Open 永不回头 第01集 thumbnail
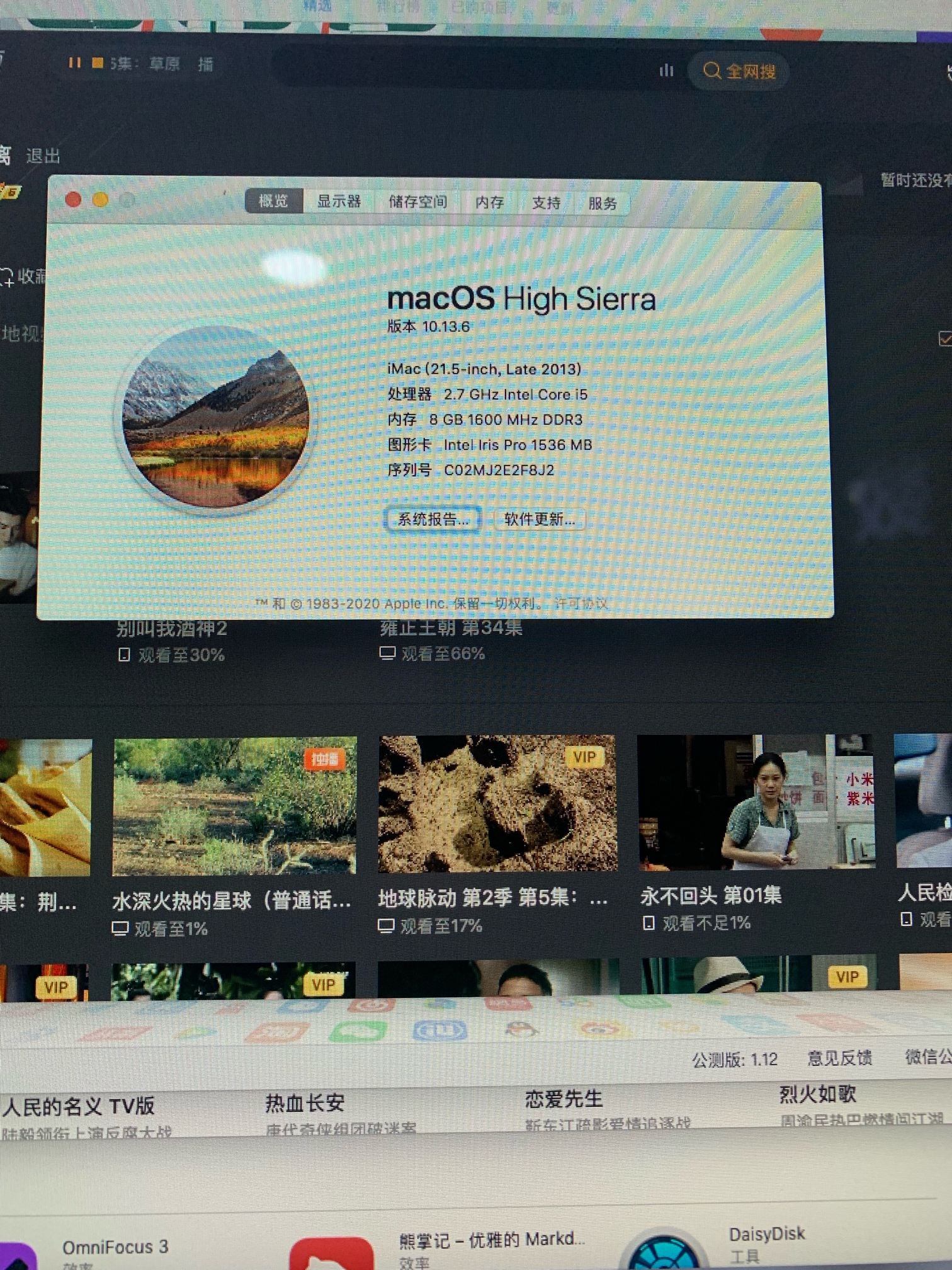 coord(756,801)
